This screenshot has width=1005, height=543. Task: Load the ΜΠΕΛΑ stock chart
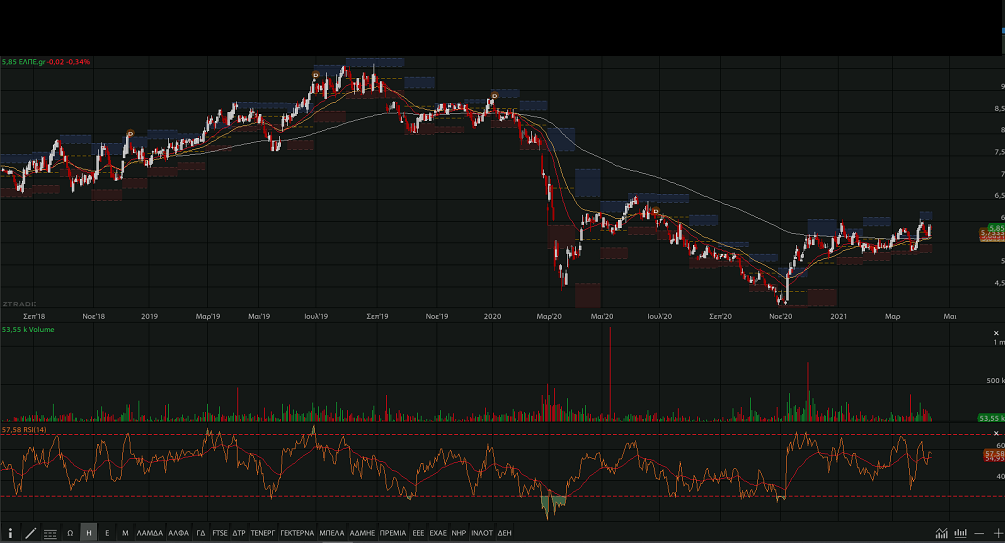tap(332, 533)
